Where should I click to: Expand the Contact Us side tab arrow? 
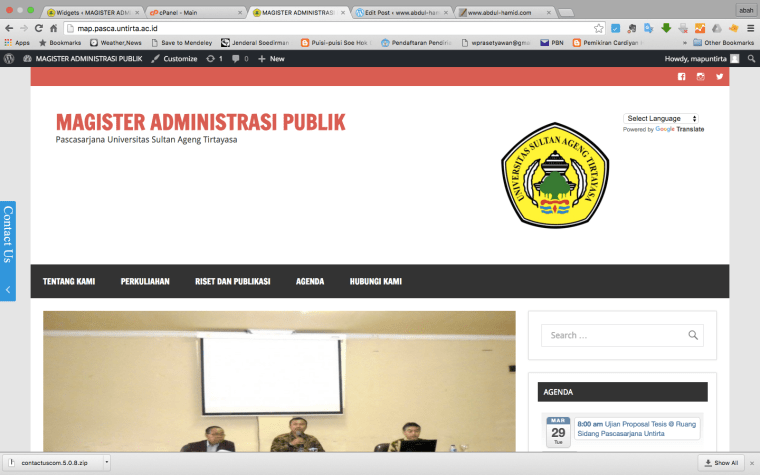(x=8, y=290)
